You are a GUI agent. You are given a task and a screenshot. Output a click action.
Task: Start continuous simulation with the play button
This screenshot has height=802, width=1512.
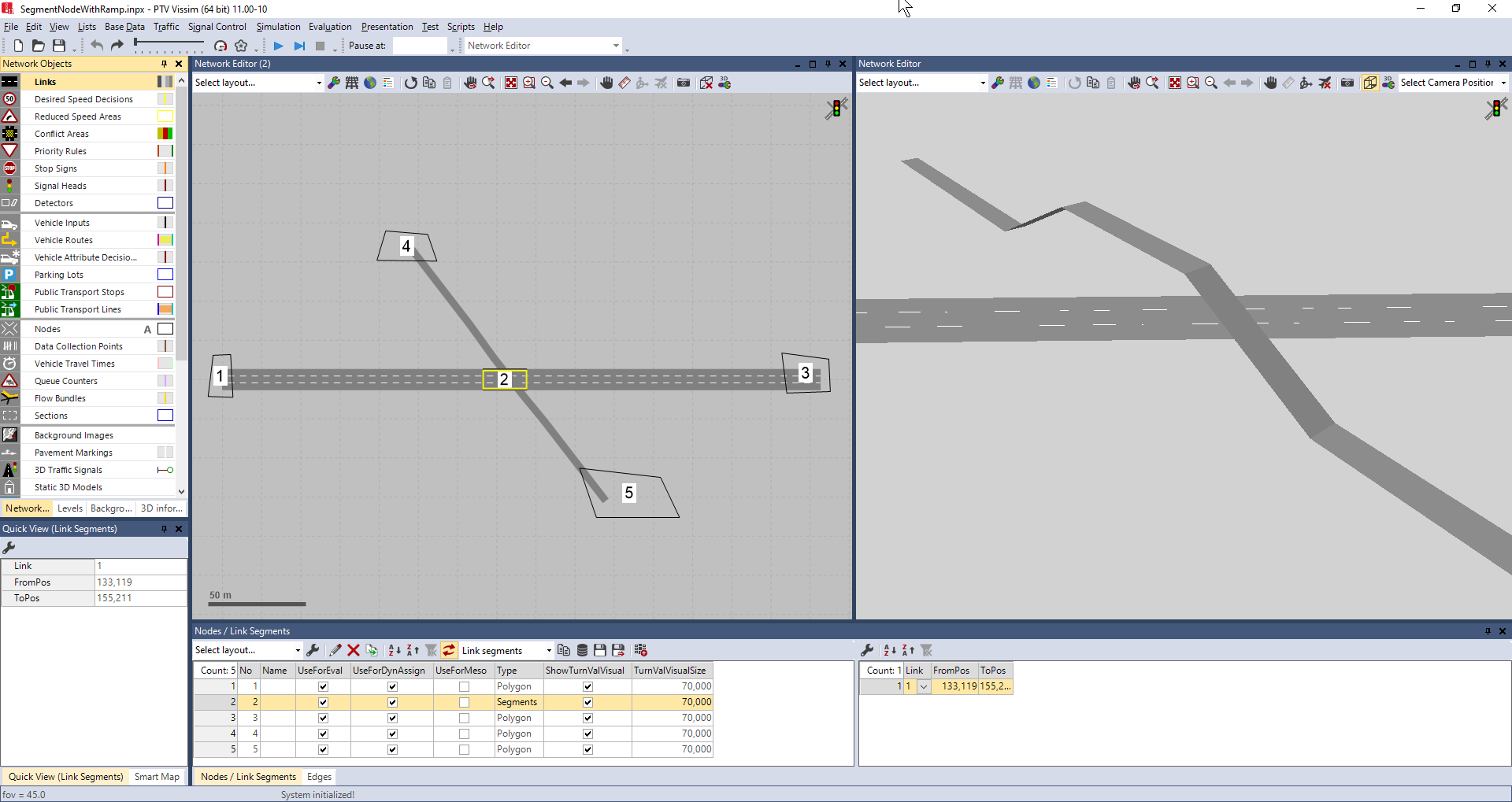(278, 46)
